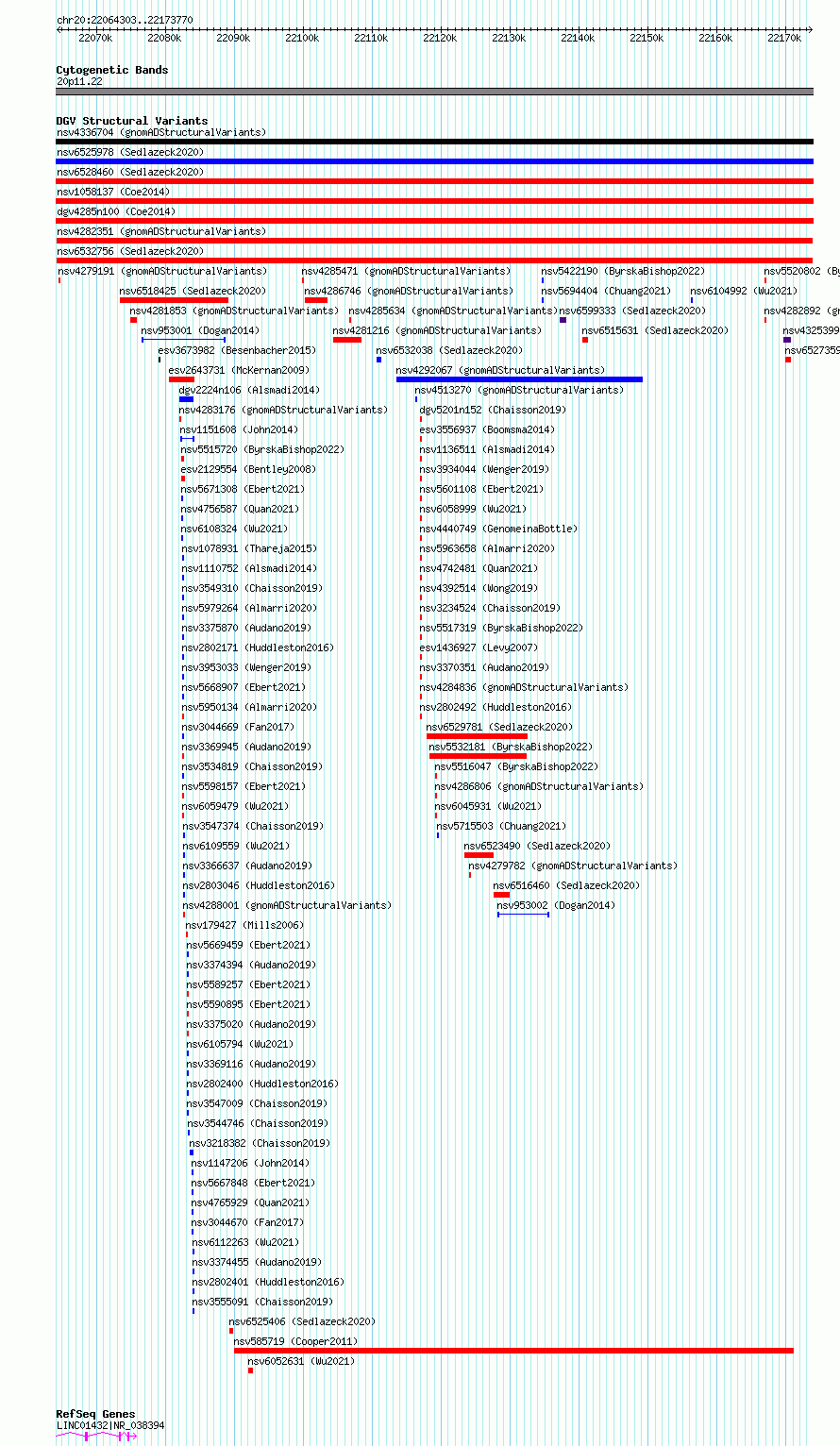
Task: Open nsv6599333 (Sedlazeck2020) label
Action: click(632, 311)
